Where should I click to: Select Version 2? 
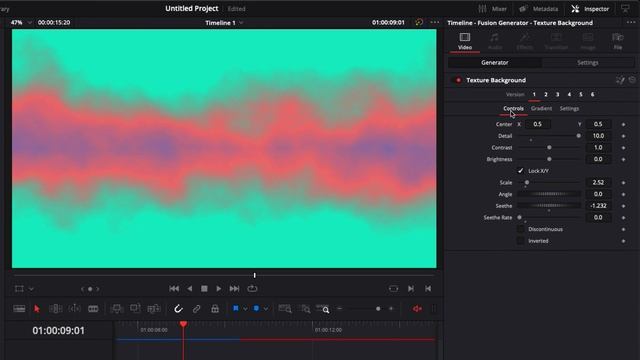click(546, 94)
